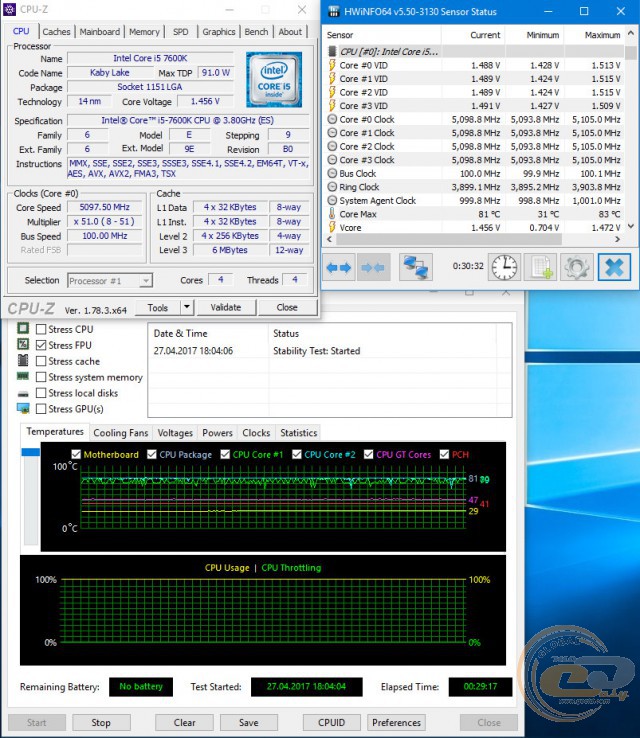Switch to the Voltages tab

tap(175, 433)
